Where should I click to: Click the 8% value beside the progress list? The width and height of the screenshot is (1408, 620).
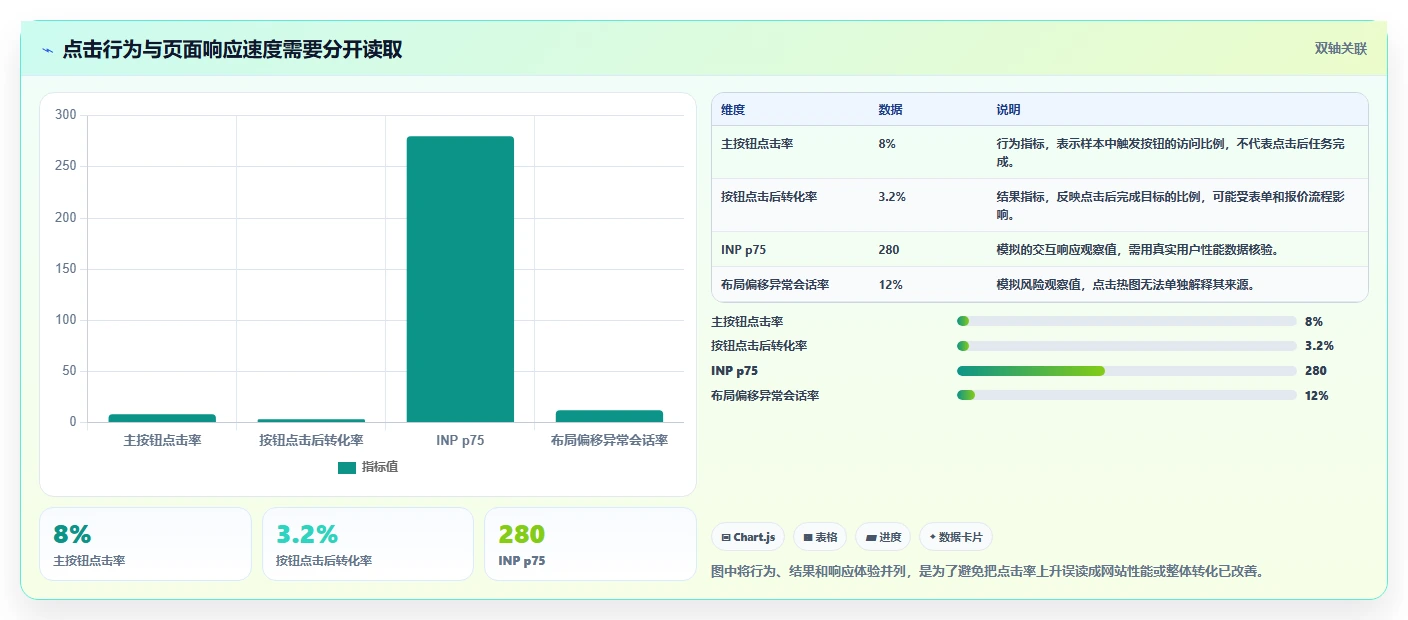(1314, 321)
